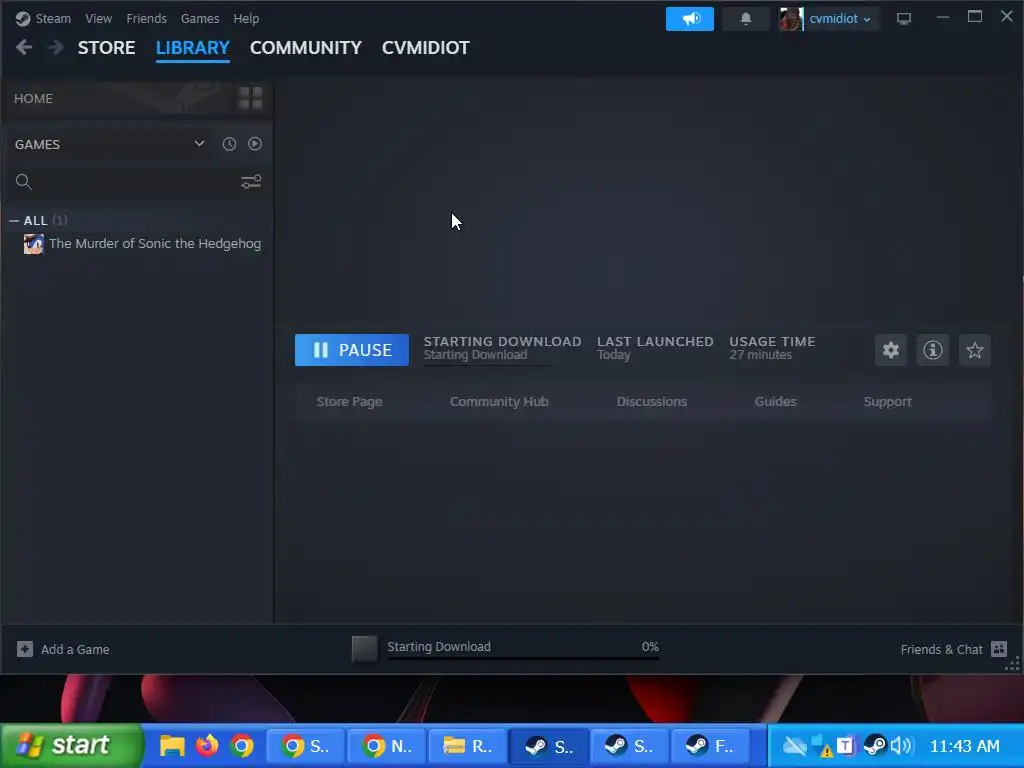Switch to Steam taskbar window F..

click(711, 746)
